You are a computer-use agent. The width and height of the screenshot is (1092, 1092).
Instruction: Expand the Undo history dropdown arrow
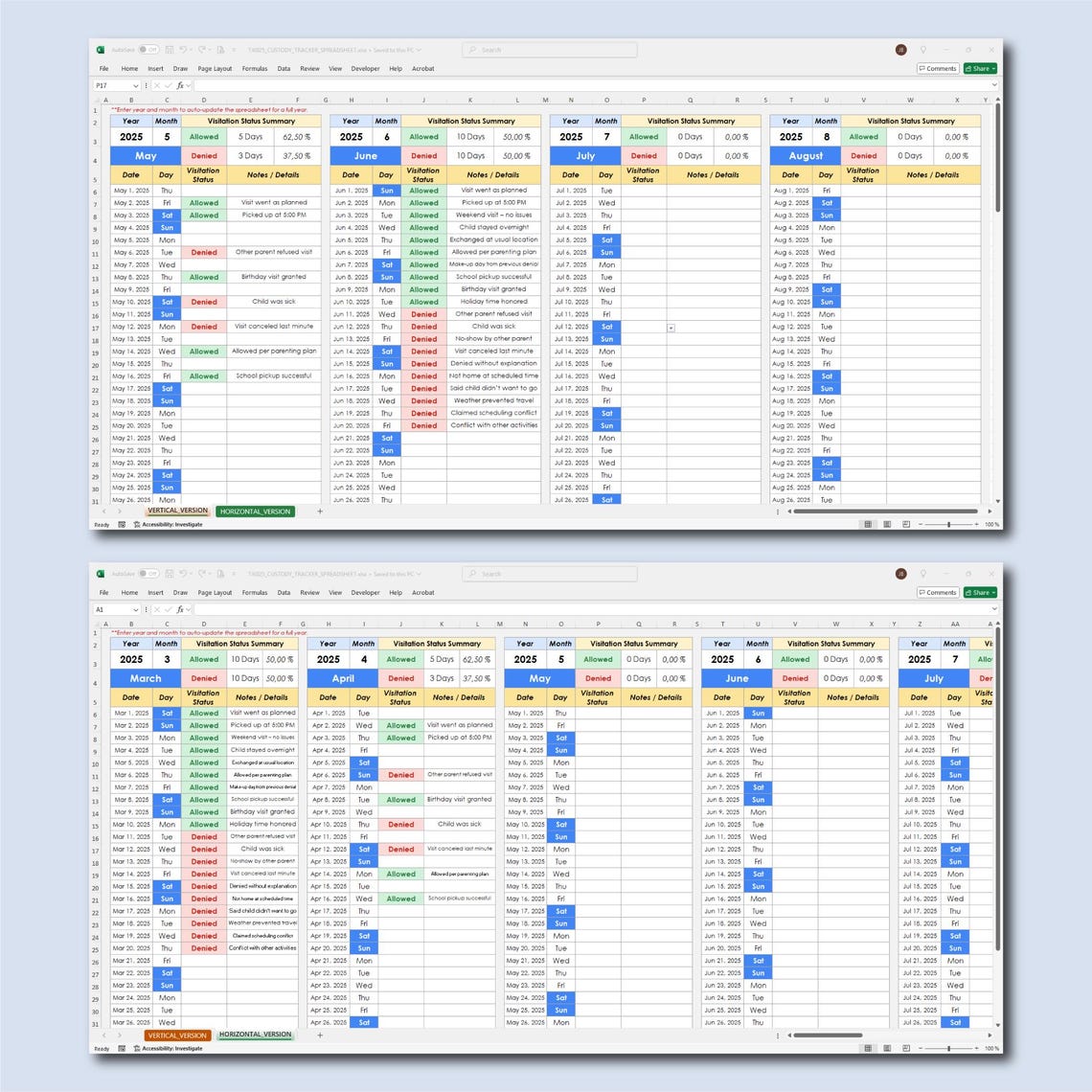click(191, 50)
